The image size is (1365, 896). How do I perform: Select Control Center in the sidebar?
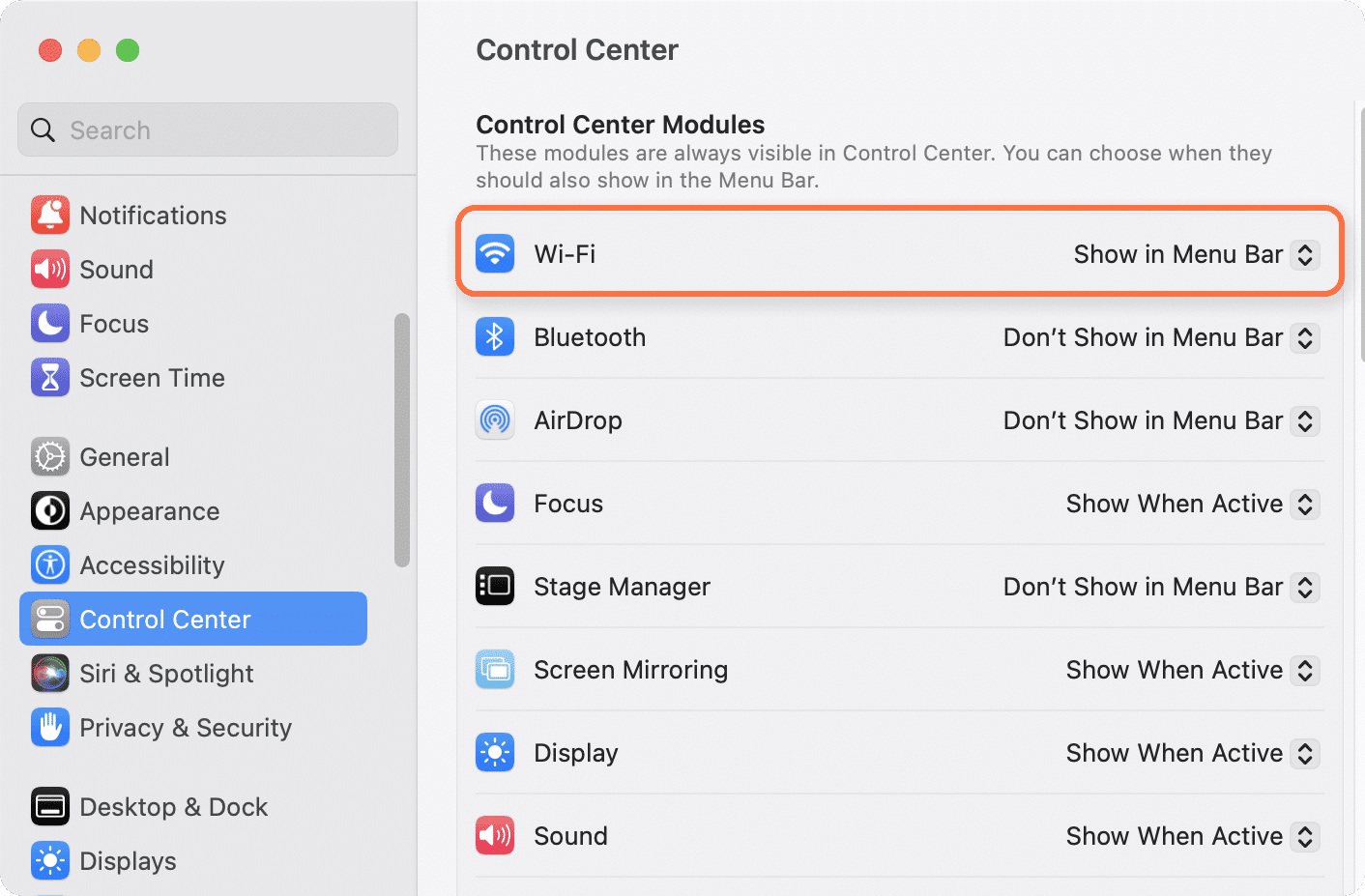point(165,619)
